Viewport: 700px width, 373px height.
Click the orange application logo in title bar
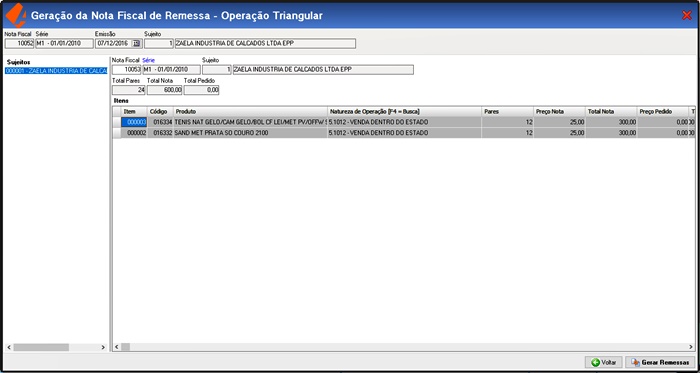15,15
